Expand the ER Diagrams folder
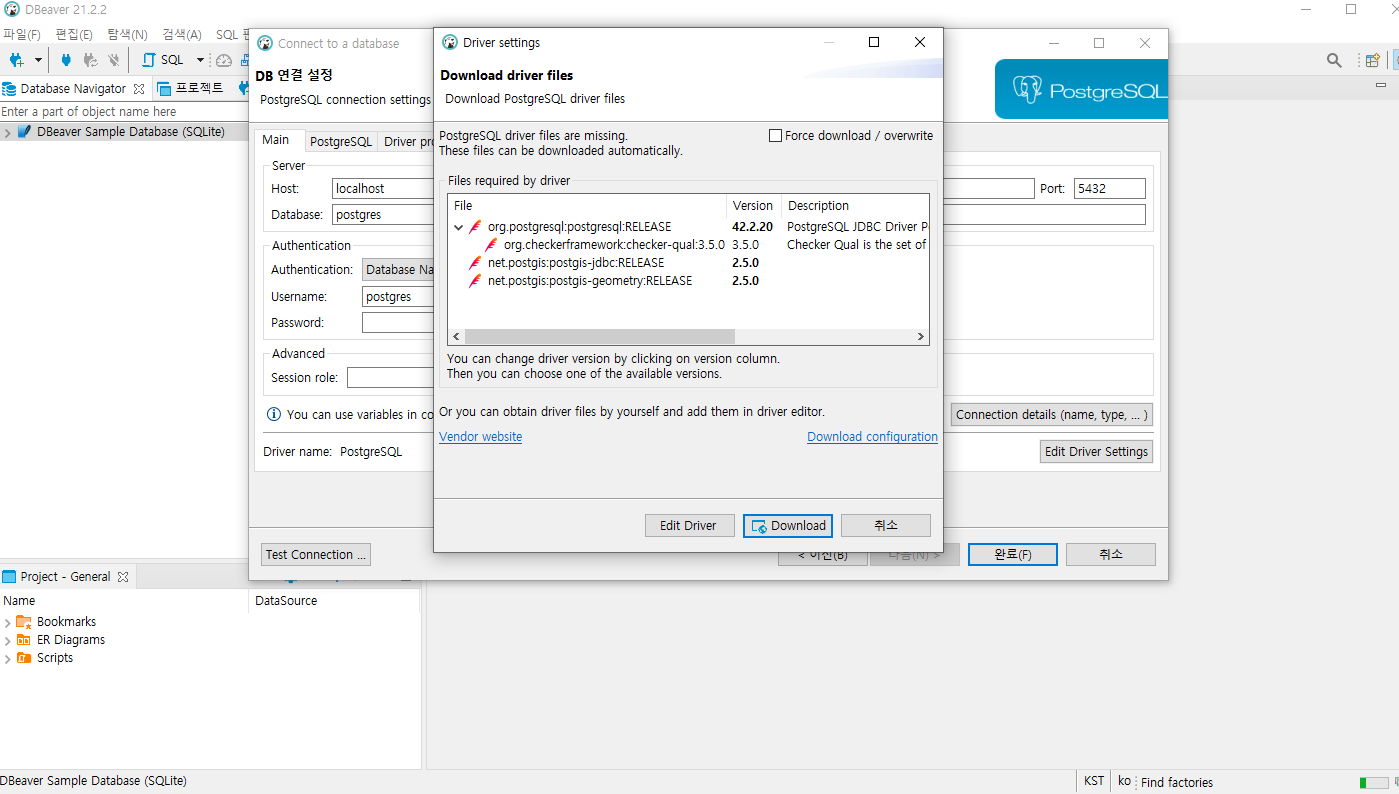Viewport: 1399px width, 794px height. tap(8, 640)
